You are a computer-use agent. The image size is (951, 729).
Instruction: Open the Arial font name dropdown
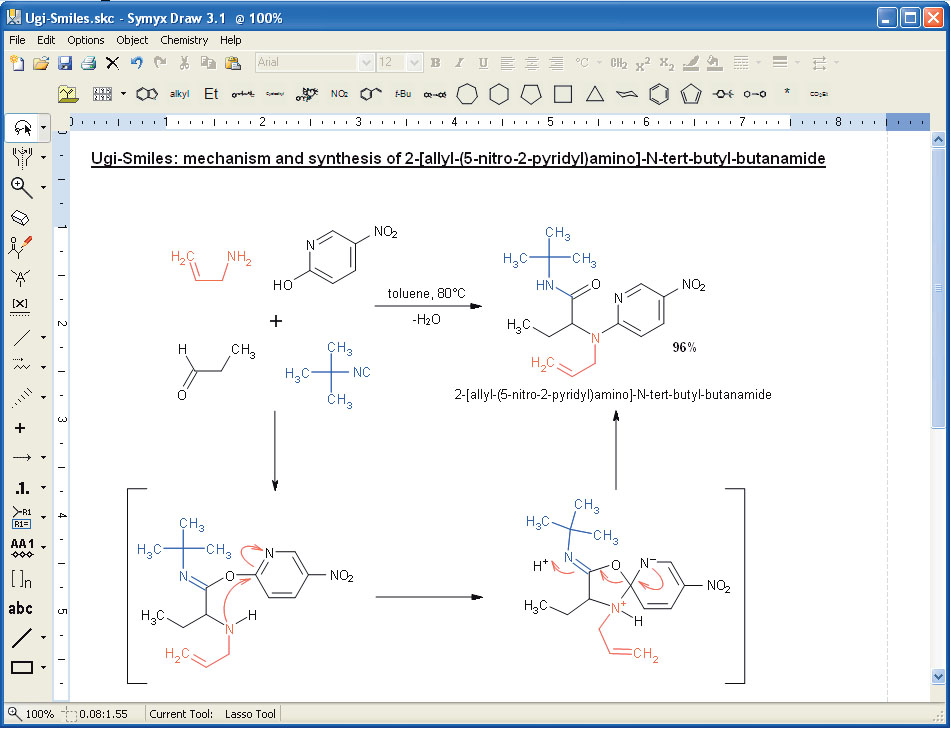pos(365,63)
